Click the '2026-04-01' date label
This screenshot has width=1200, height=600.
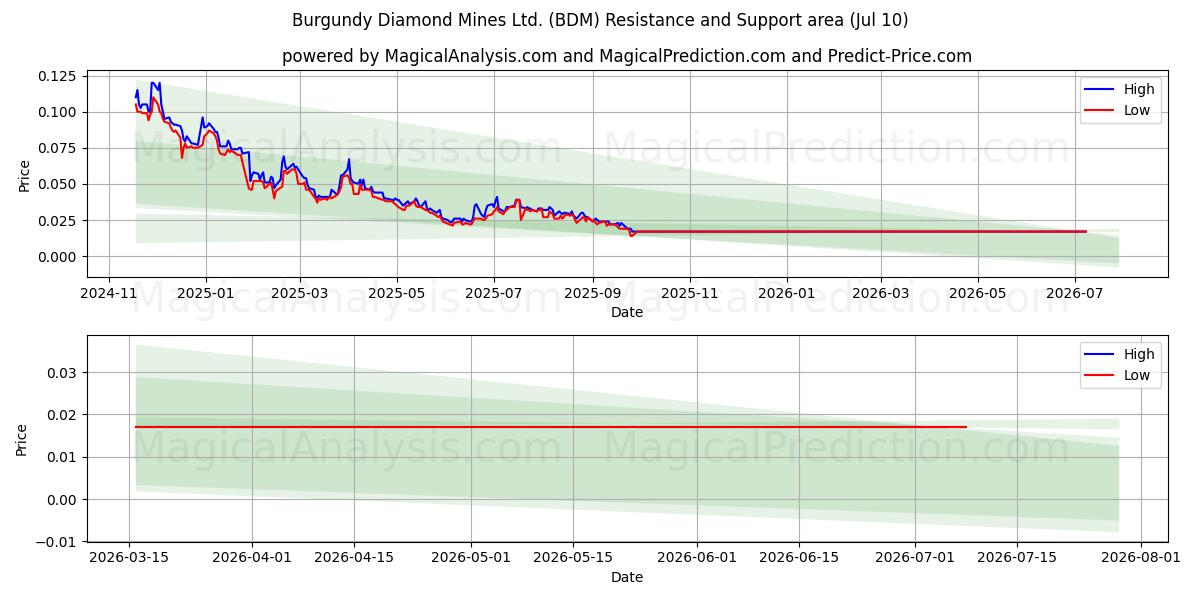click(252, 560)
